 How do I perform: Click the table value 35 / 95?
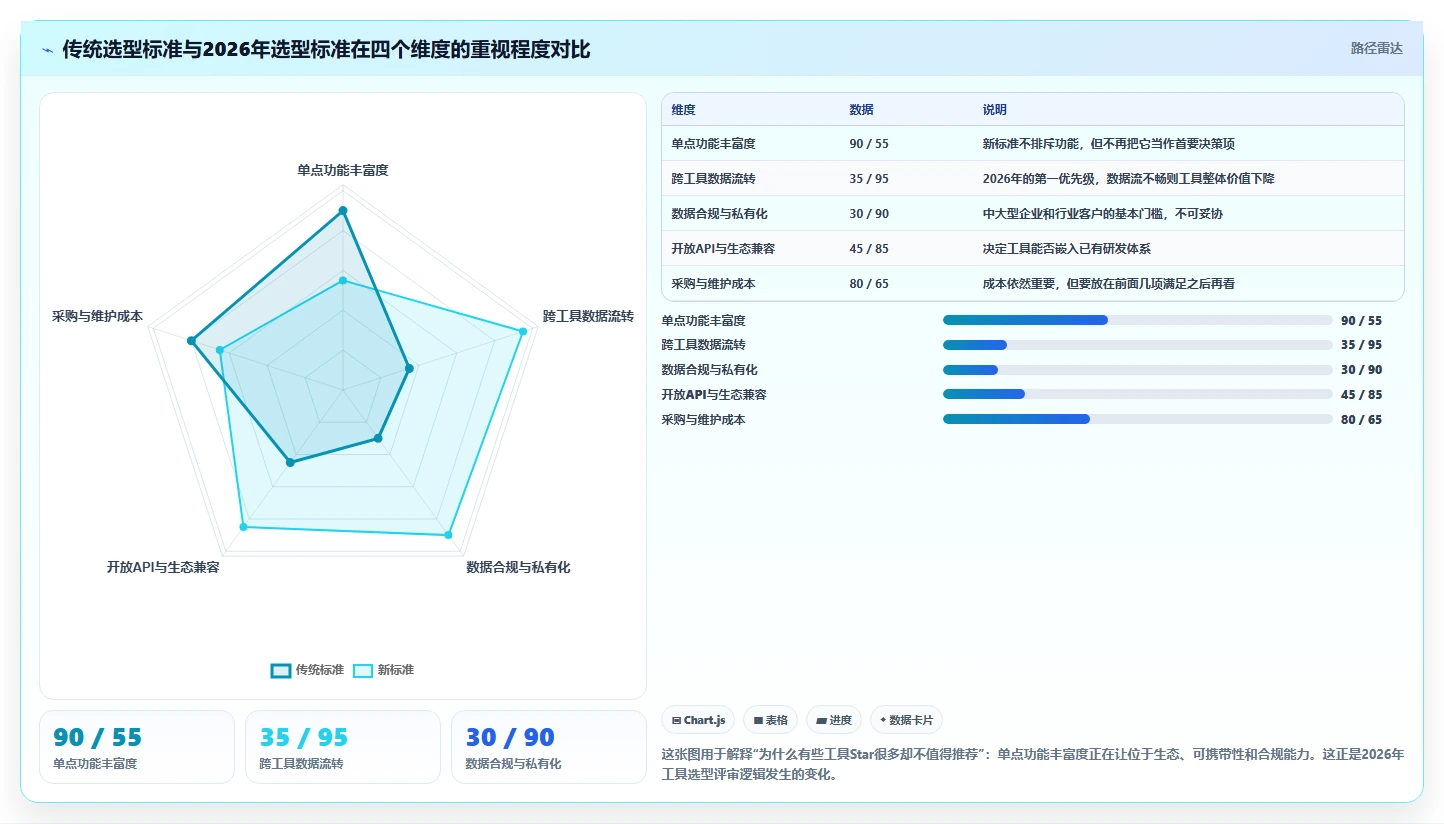(x=869, y=179)
